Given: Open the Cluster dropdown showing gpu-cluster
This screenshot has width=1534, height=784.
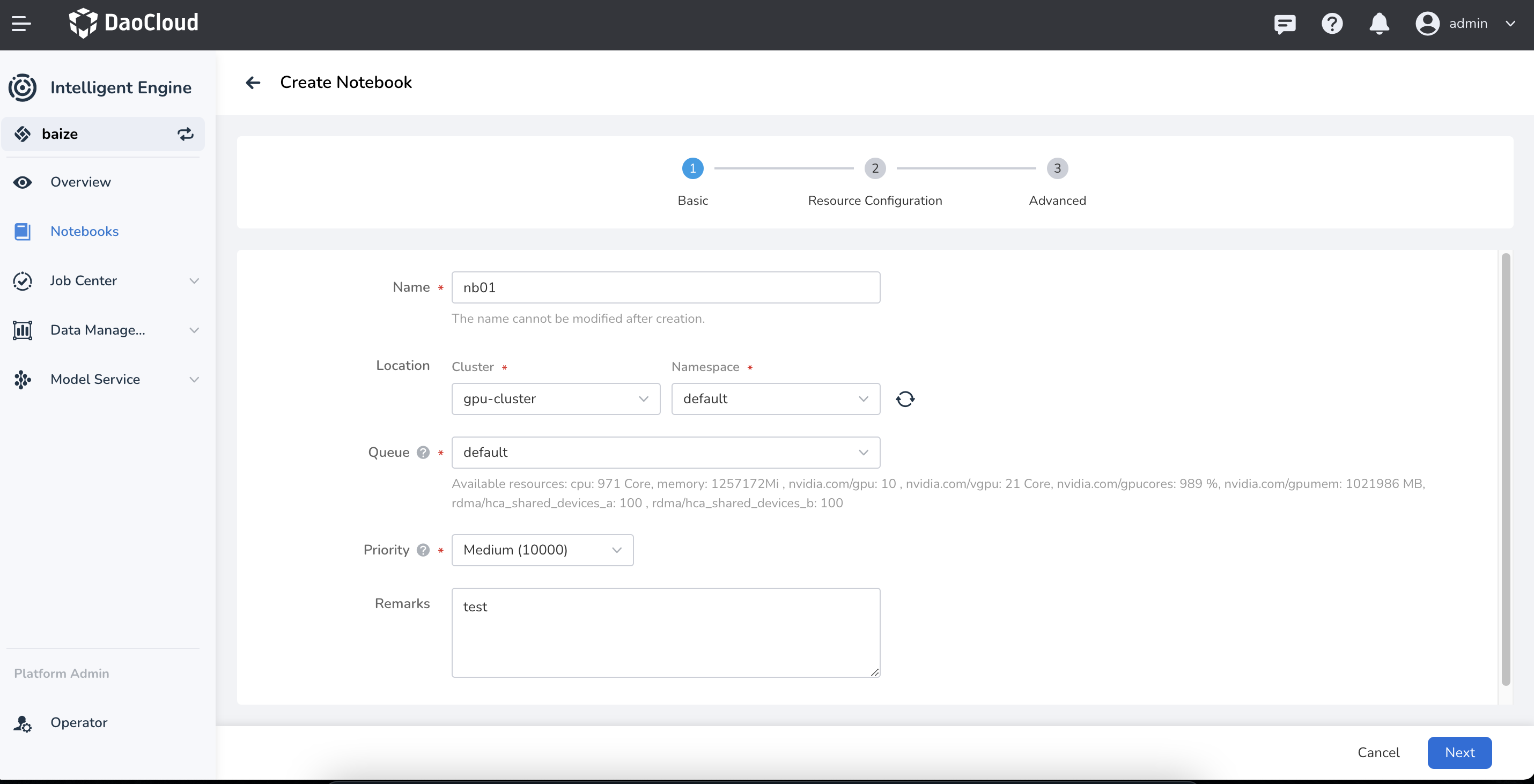Looking at the screenshot, I should [x=555, y=399].
